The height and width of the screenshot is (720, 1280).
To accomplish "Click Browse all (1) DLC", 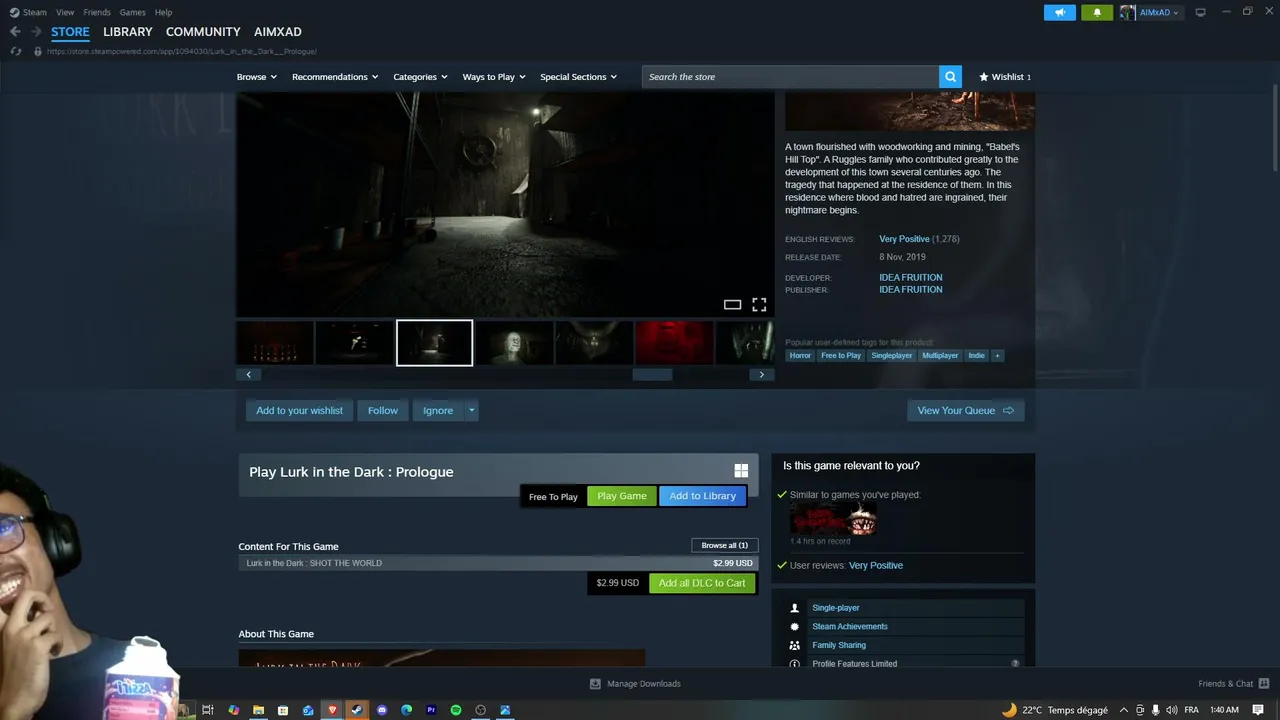I will [x=725, y=545].
